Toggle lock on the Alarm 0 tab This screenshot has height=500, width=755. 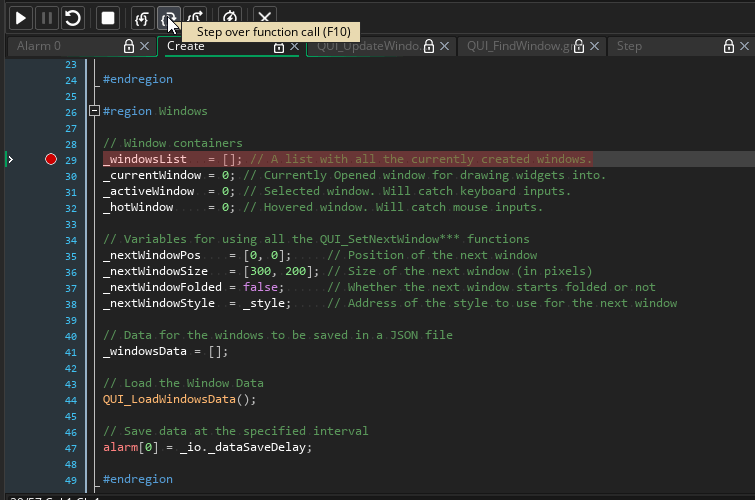coord(128,47)
